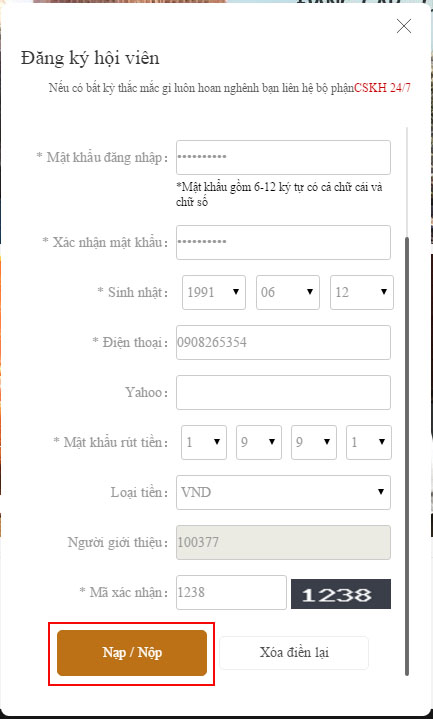Click the Mã xác nhận code field
The width and height of the screenshot is (433, 719).
231,592
